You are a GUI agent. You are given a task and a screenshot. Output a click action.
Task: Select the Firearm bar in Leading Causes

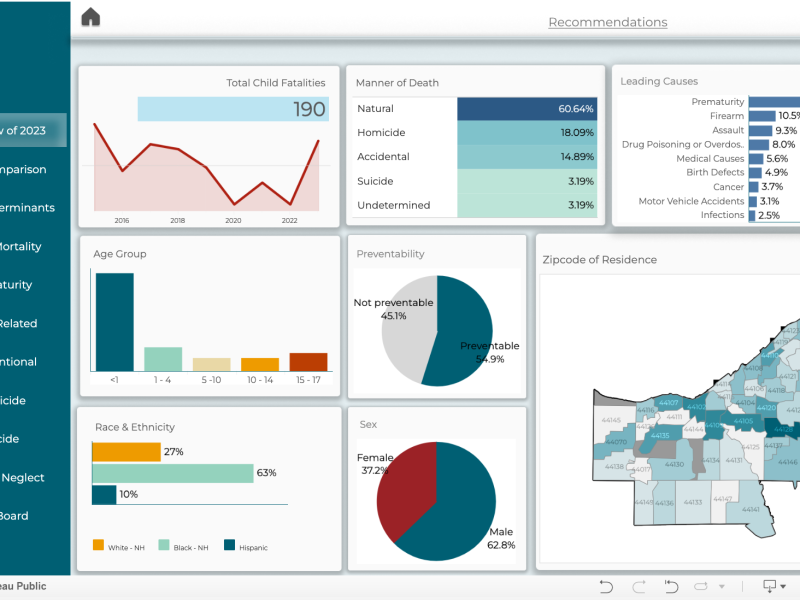762,116
